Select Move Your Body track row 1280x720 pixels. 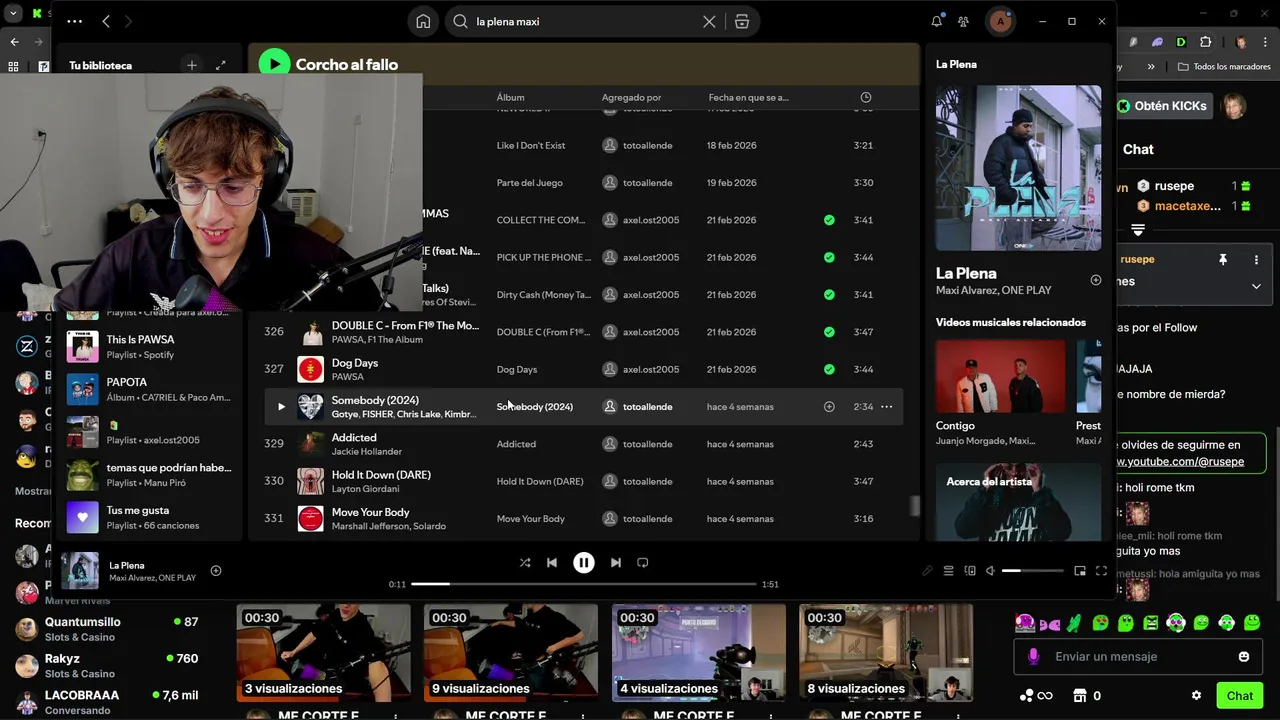point(583,519)
